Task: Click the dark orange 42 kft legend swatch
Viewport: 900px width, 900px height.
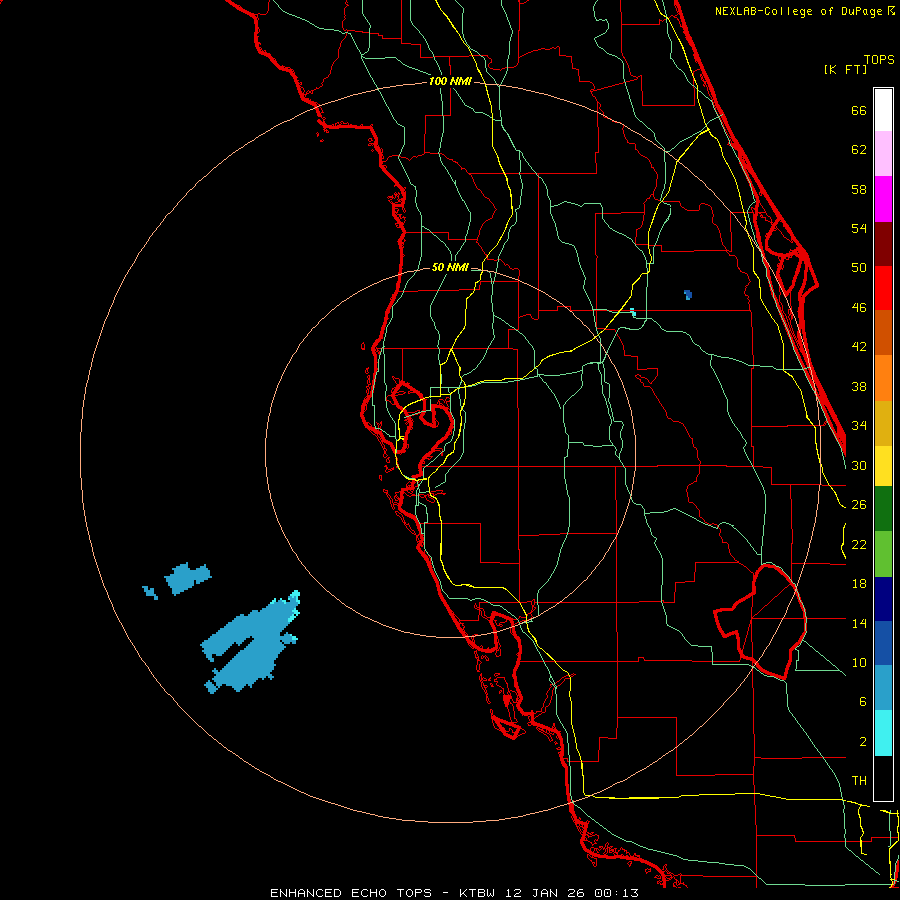Action: (x=883, y=332)
